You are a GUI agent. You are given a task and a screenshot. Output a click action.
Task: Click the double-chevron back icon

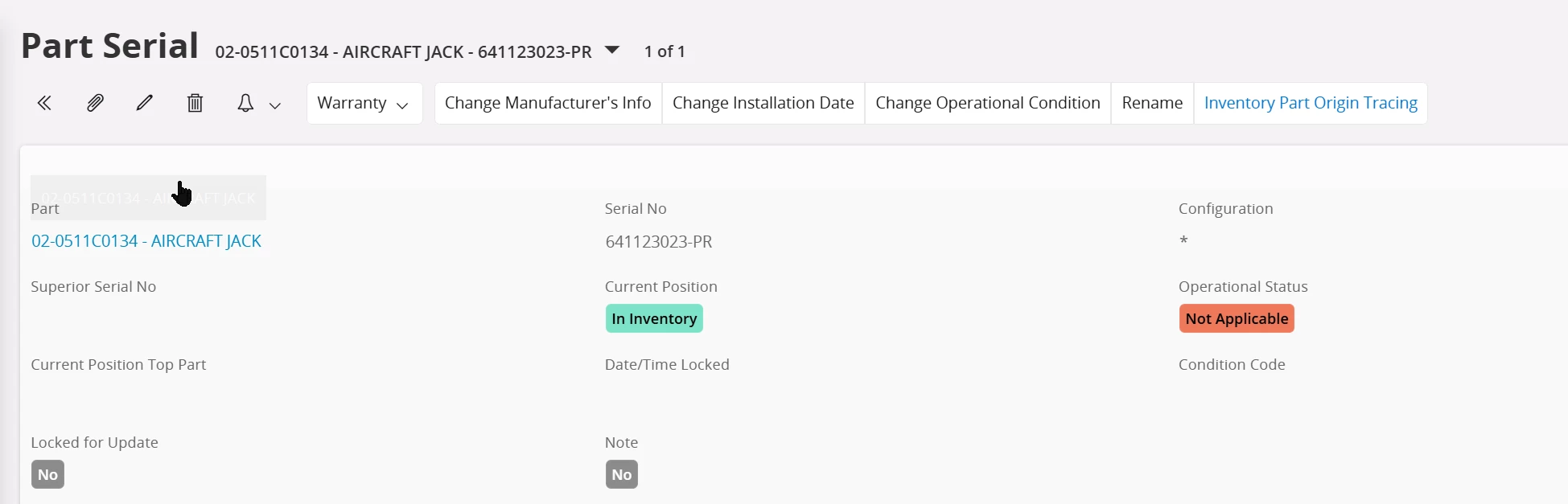[44, 103]
